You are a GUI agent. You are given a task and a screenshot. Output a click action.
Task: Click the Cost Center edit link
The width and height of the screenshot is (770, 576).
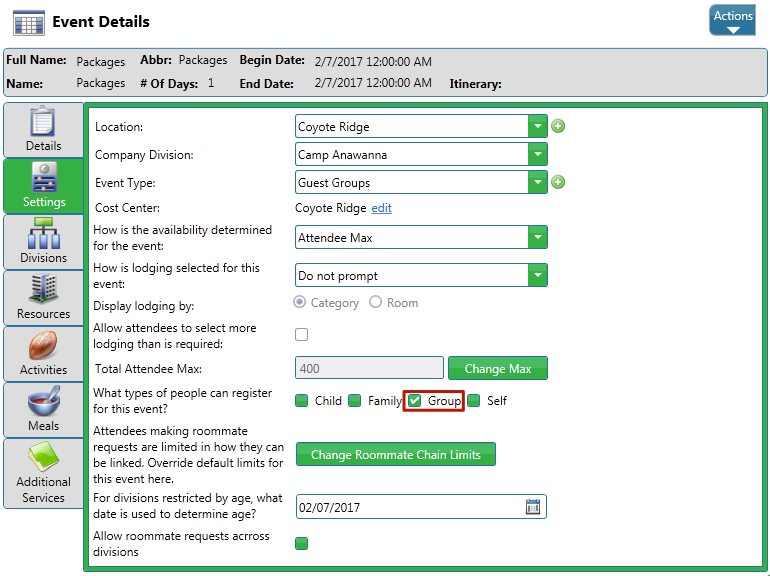381,208
